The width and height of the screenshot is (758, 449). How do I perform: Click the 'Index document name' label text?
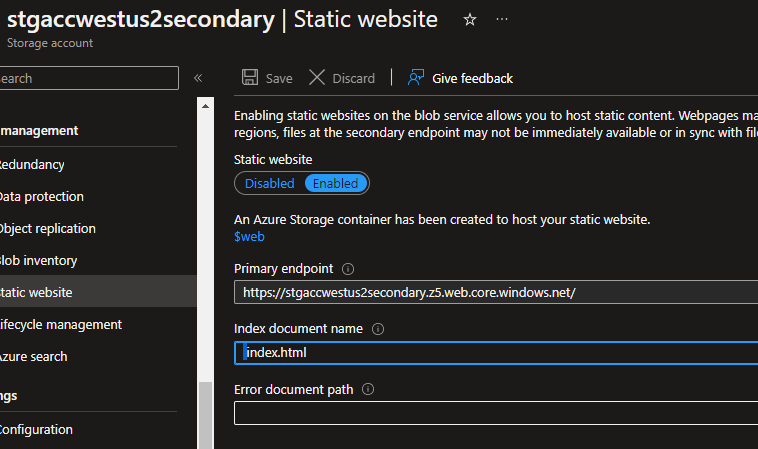(298, 329)
